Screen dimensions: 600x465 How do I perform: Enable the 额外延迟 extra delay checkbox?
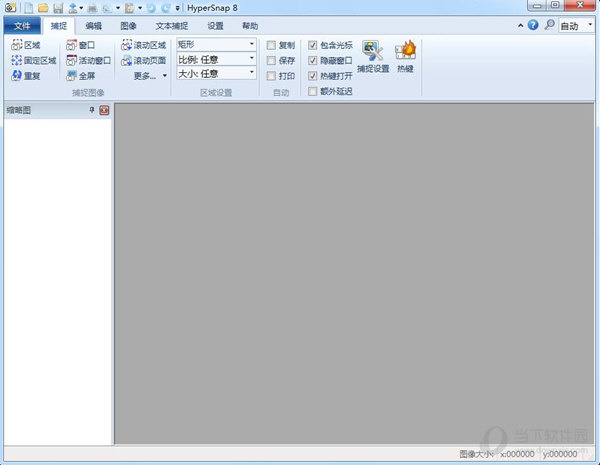tap(313, 90)
